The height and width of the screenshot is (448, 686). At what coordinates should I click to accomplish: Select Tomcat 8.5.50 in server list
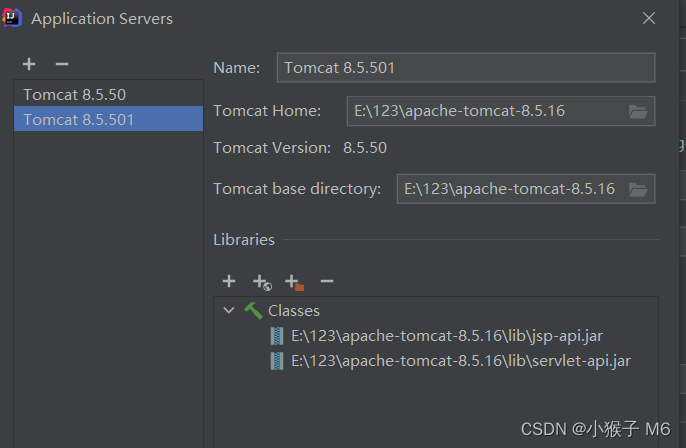point(74,95)
